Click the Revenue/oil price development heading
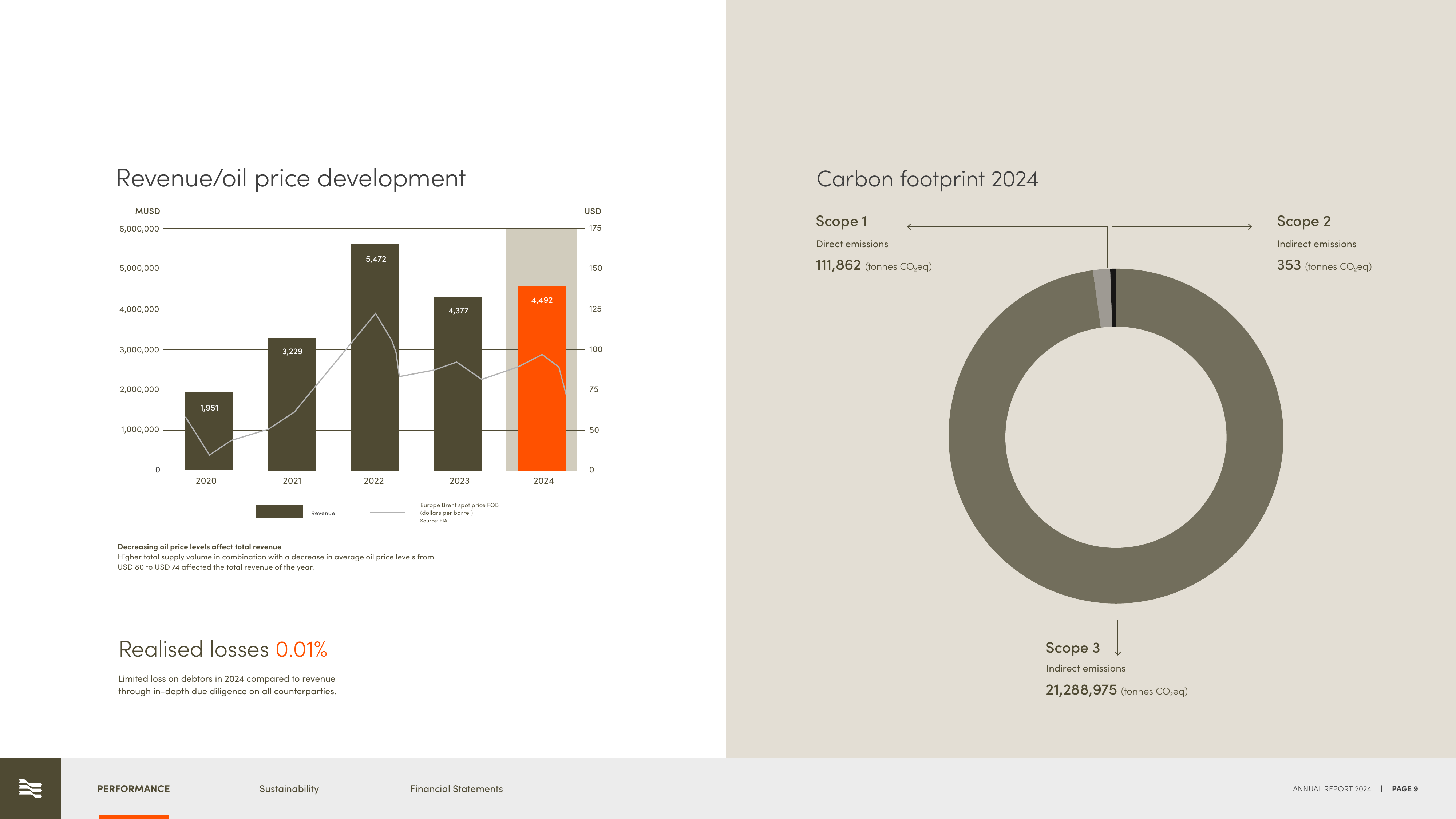The height and width of the screenshot is (819, 1456). tap(290, 178)
